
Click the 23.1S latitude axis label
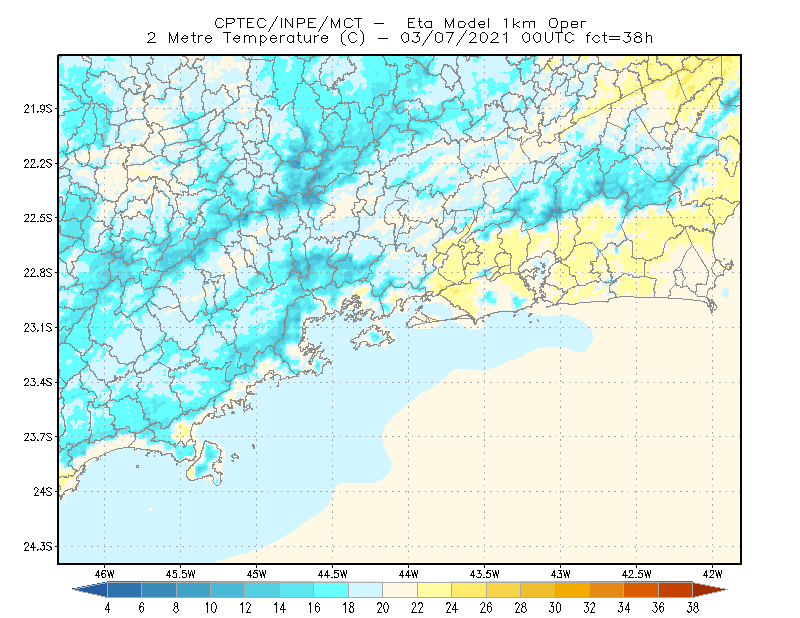(x=38, y=327)
